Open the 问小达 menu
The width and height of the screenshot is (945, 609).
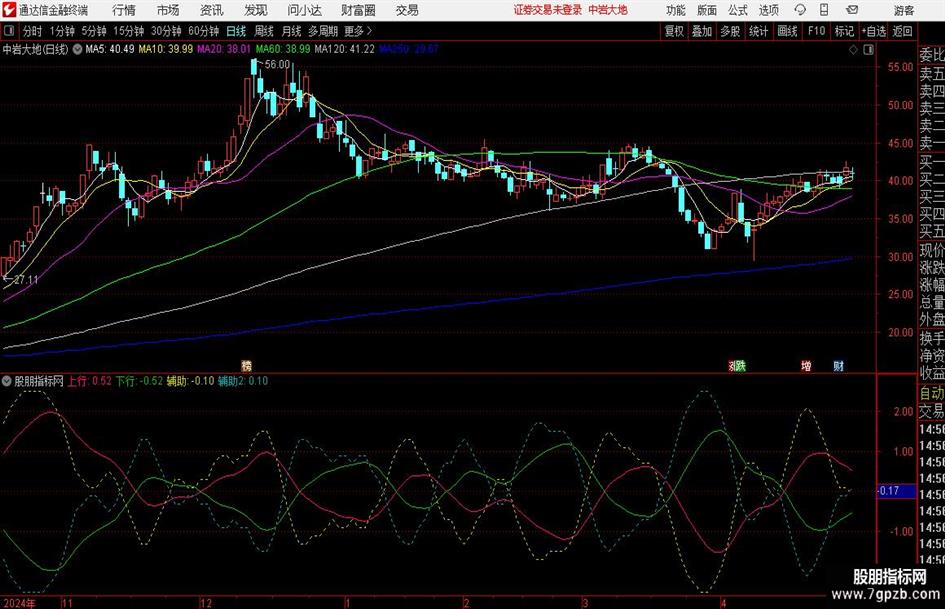[304, 10]
